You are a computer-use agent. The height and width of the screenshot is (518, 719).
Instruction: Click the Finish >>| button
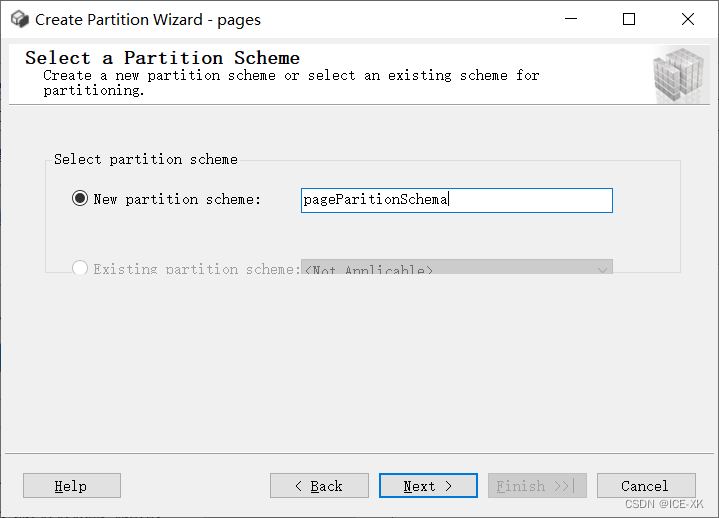(x=536, y=486)
